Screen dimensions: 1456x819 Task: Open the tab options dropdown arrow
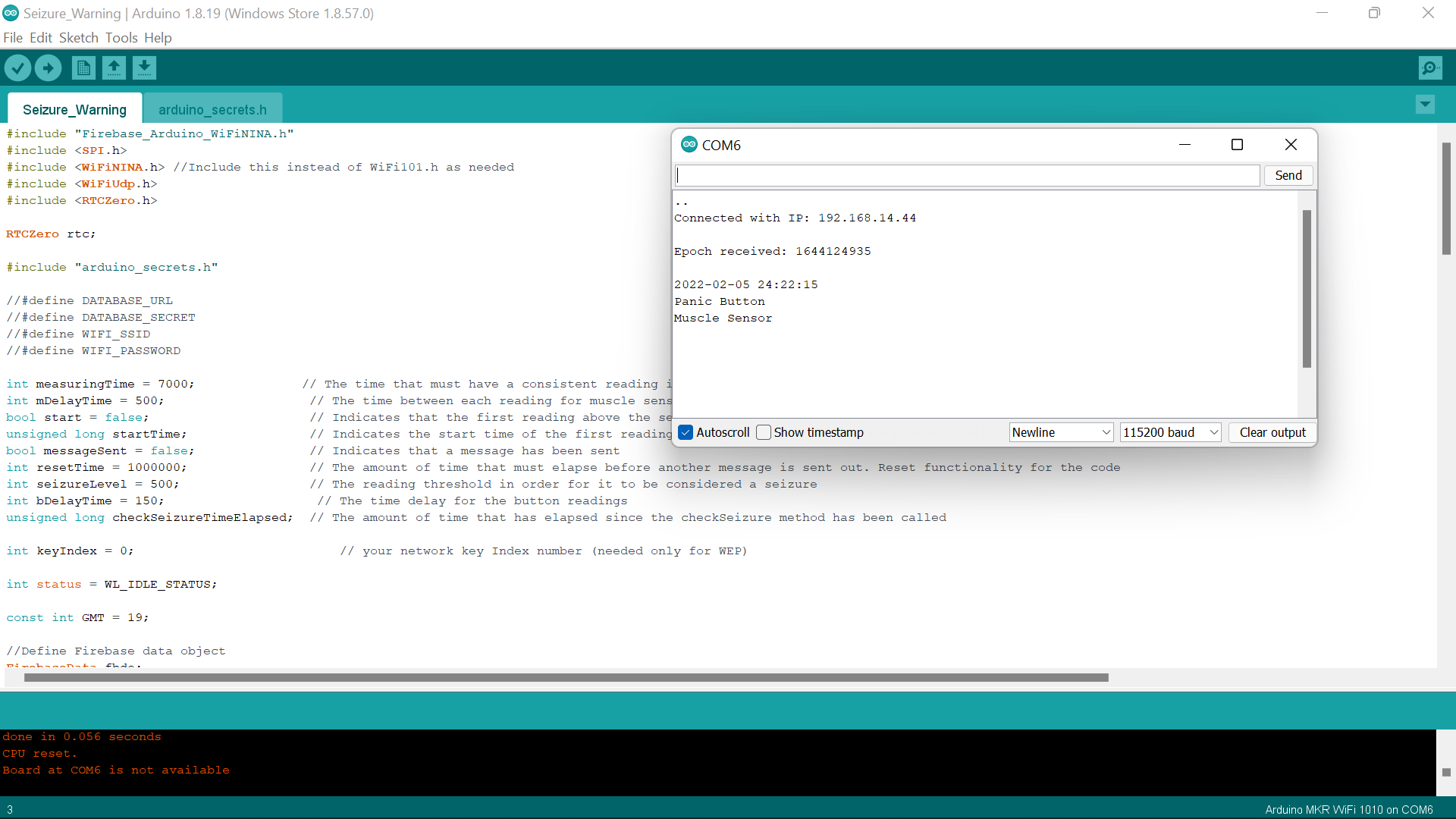click(1425, 105)
